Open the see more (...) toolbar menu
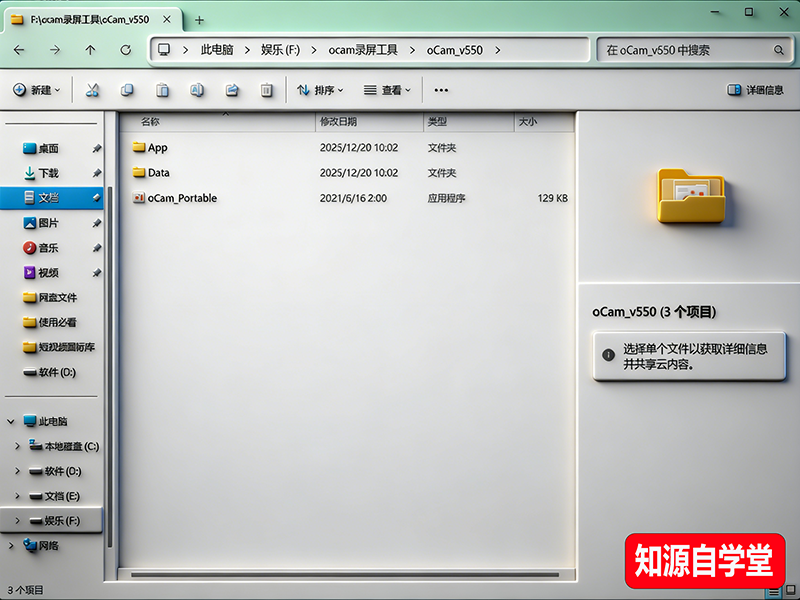 pos(441,91)
